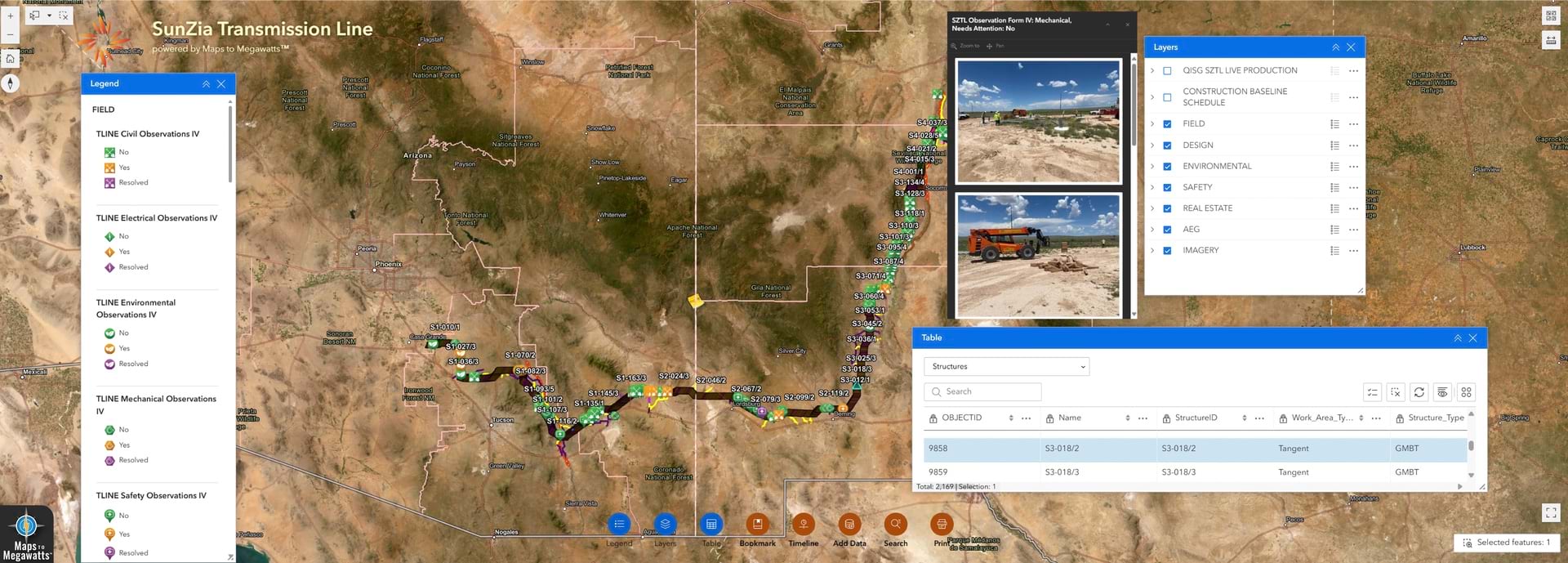Click the Selected features button
The height and width of the screenshot is (563, 1568).
tap(1507, 543)
